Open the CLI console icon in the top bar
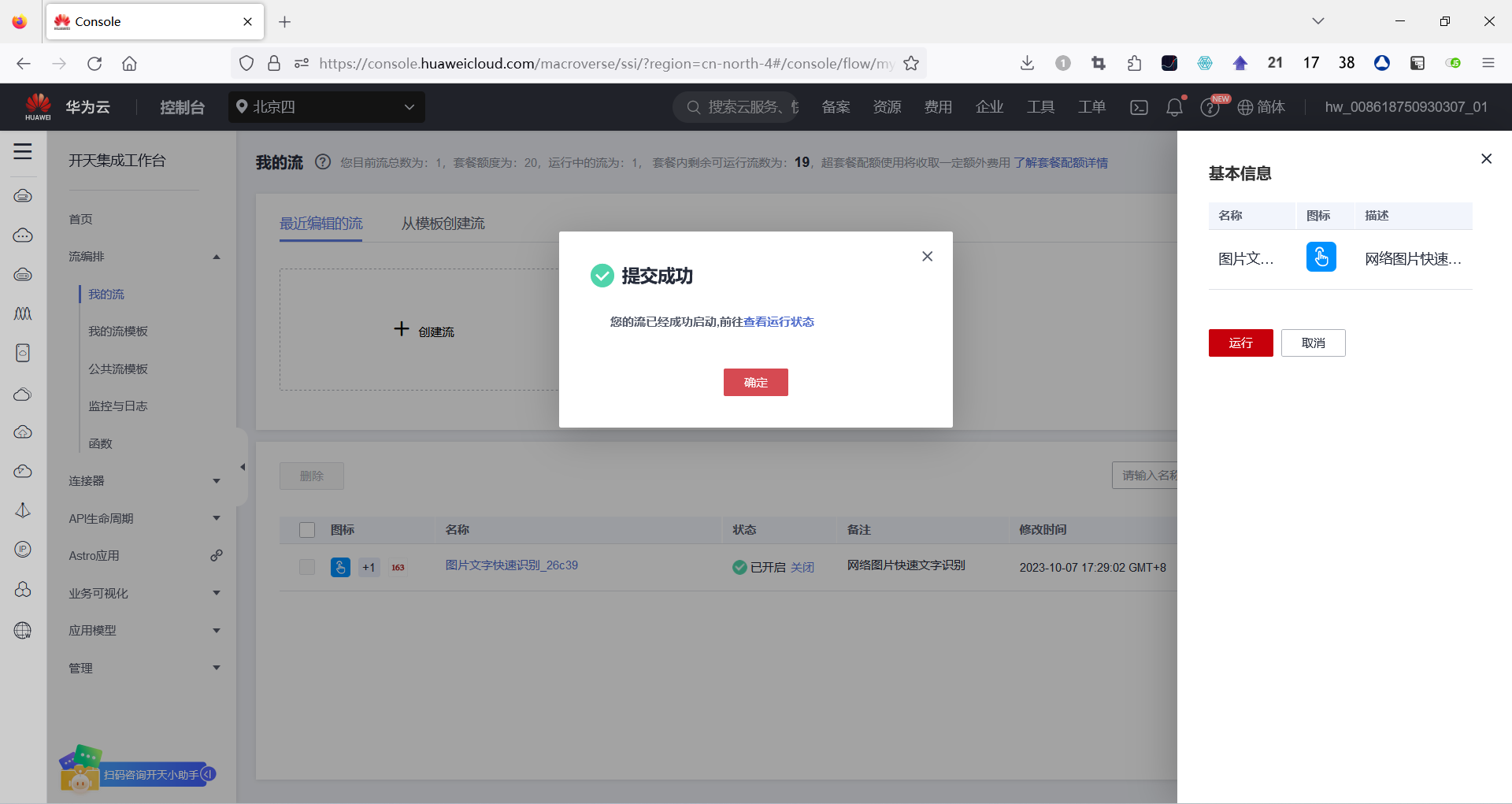Screen dimensions: 1512x804 [1138, 107]
